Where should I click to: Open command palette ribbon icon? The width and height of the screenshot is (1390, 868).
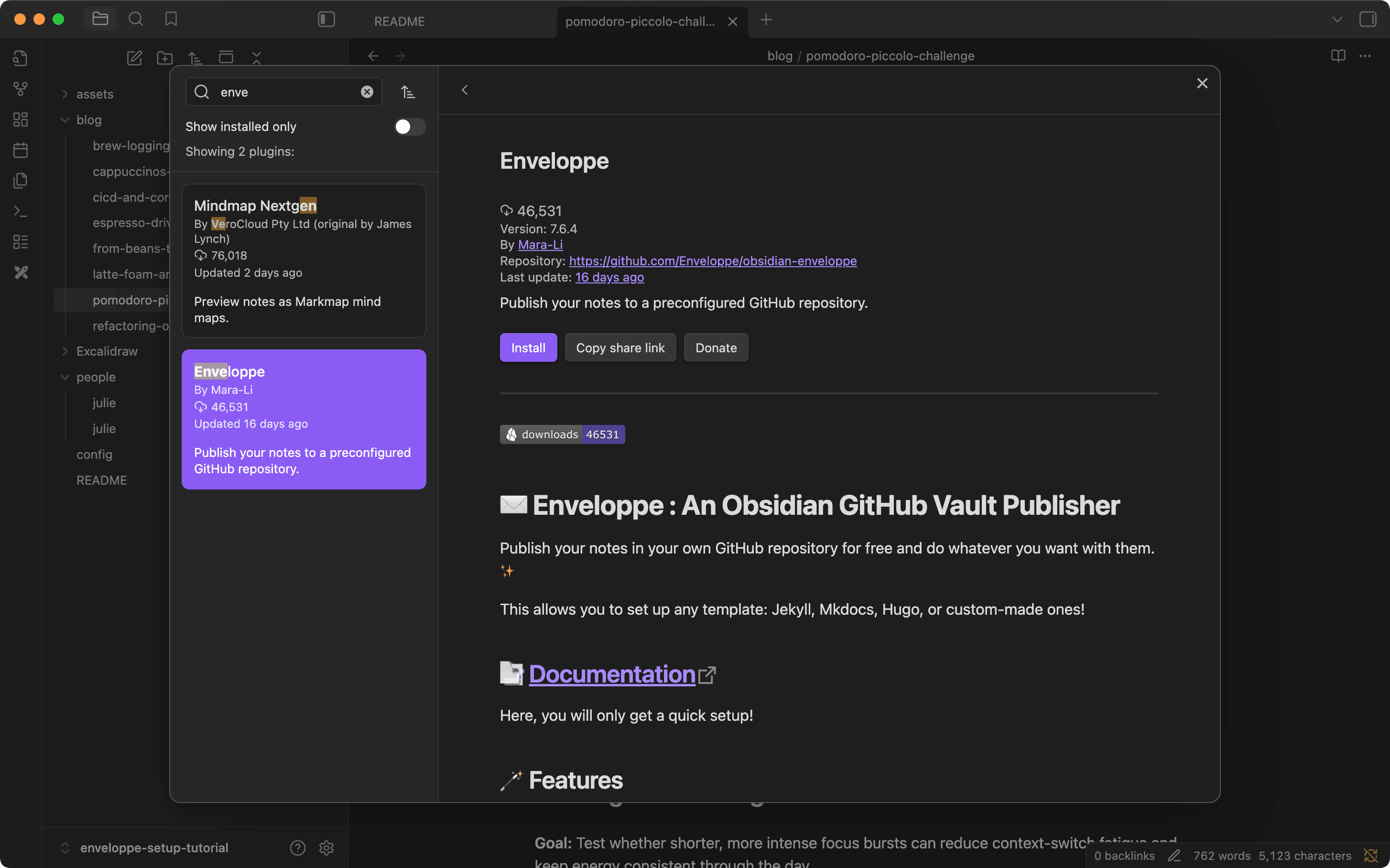pos(21,211)
